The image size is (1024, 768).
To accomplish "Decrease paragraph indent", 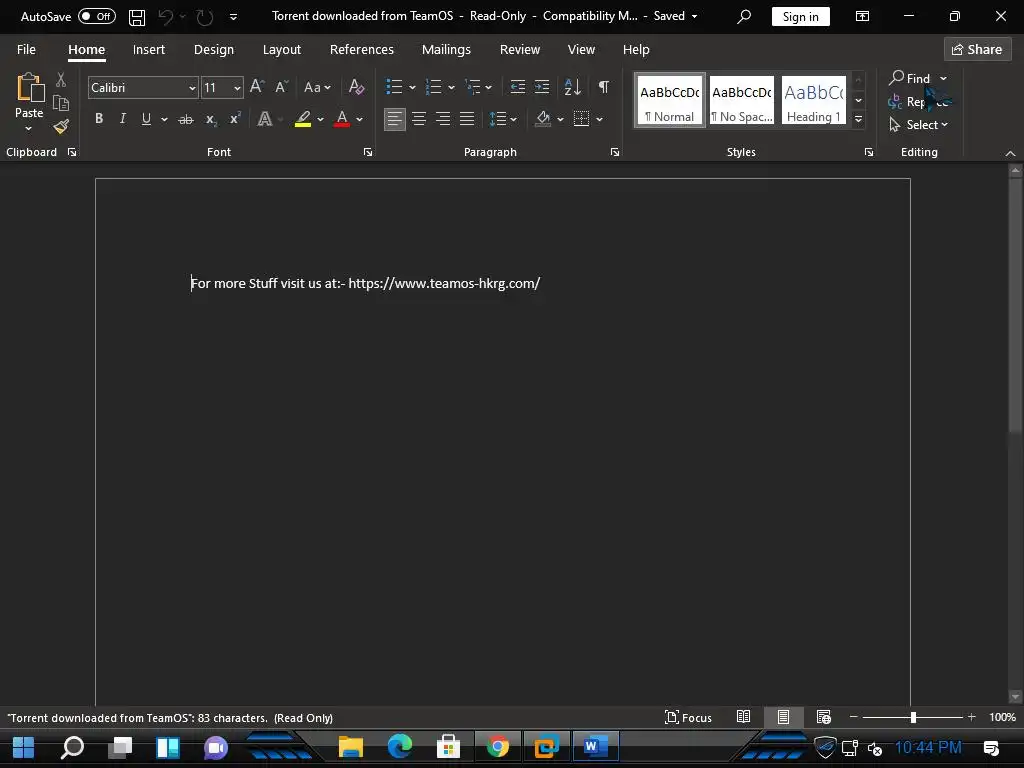I will (518, 86).
